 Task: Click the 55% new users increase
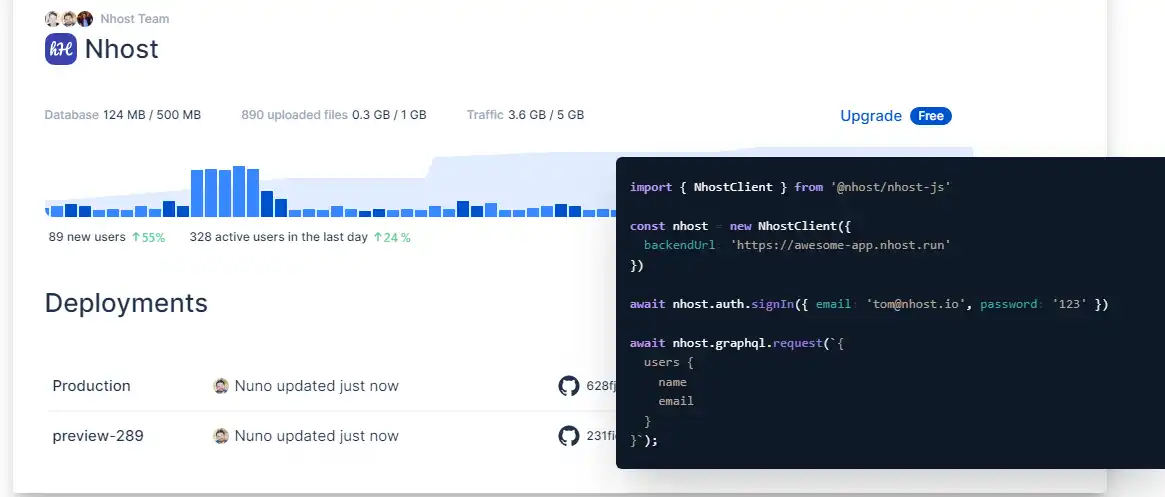149,238
